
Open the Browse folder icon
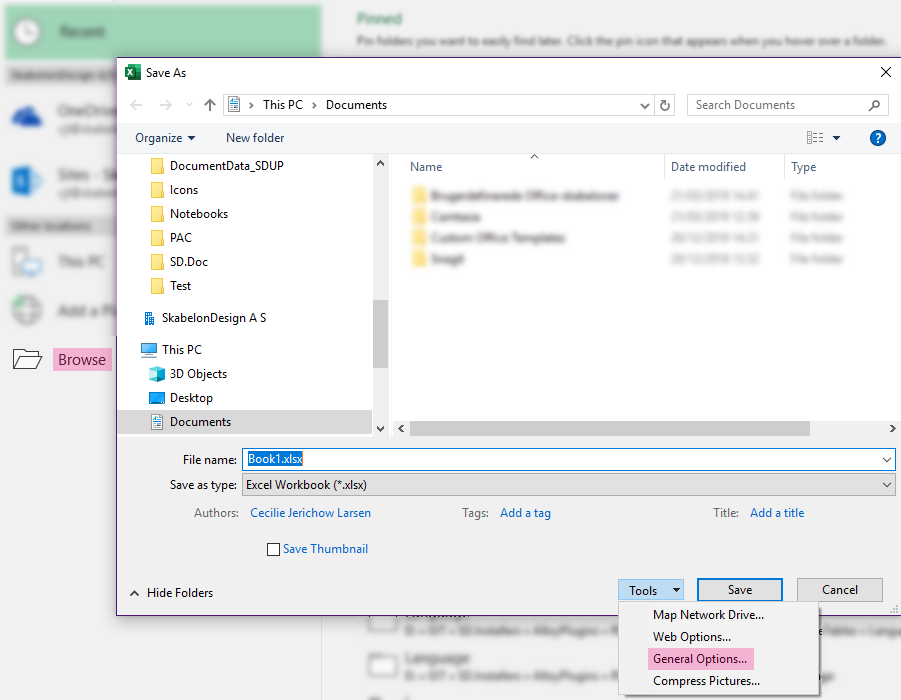(27, 359)
